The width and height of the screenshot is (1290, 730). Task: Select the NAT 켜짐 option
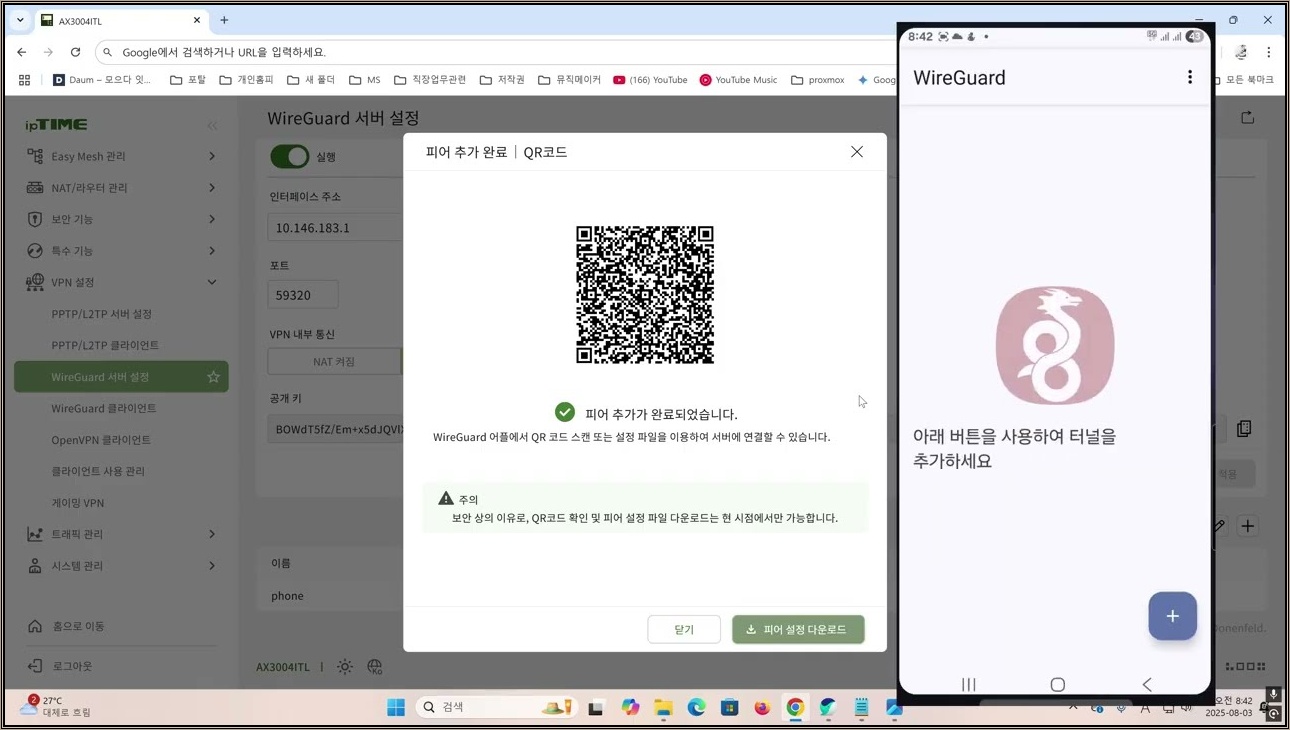(x=334, y=361)
